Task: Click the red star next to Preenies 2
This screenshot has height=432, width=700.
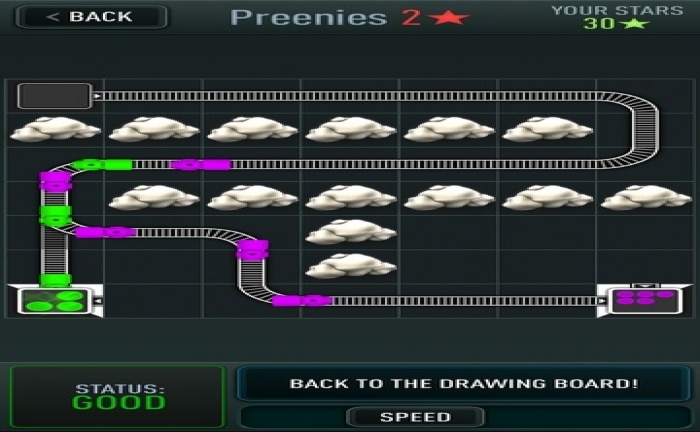Action: pos(448,18)
